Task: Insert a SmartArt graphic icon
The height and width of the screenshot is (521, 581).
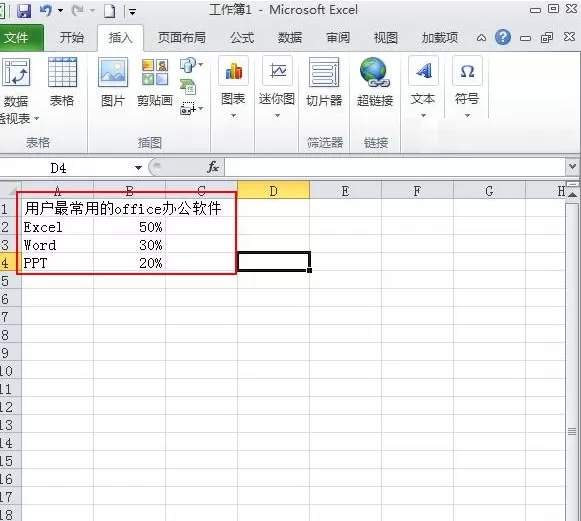Action: [x=188, y=87]
